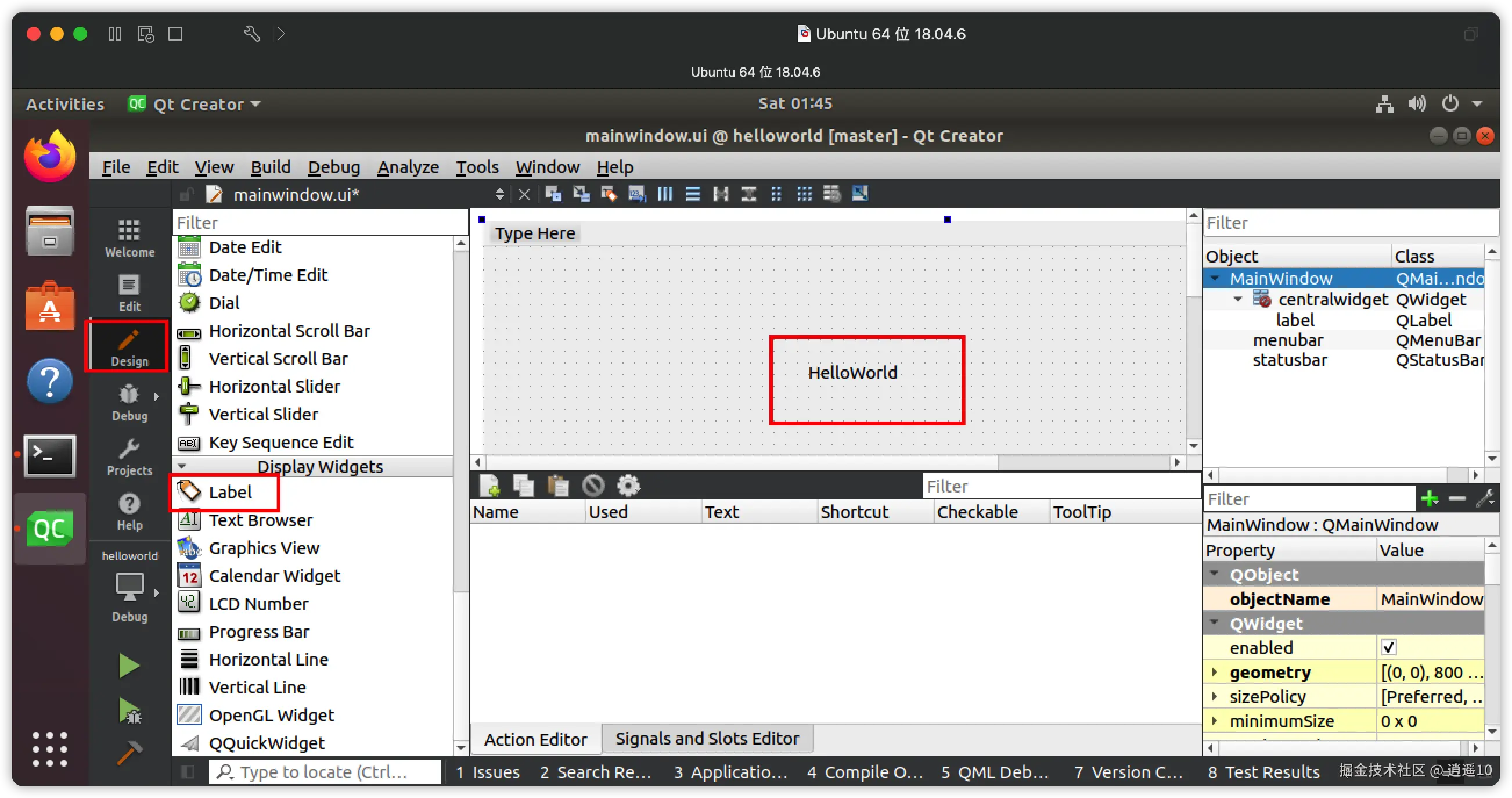The width and height of the screenshot is (1512, 798).
Task: Open the Welcome mode
Action: [x=129, y=238]
